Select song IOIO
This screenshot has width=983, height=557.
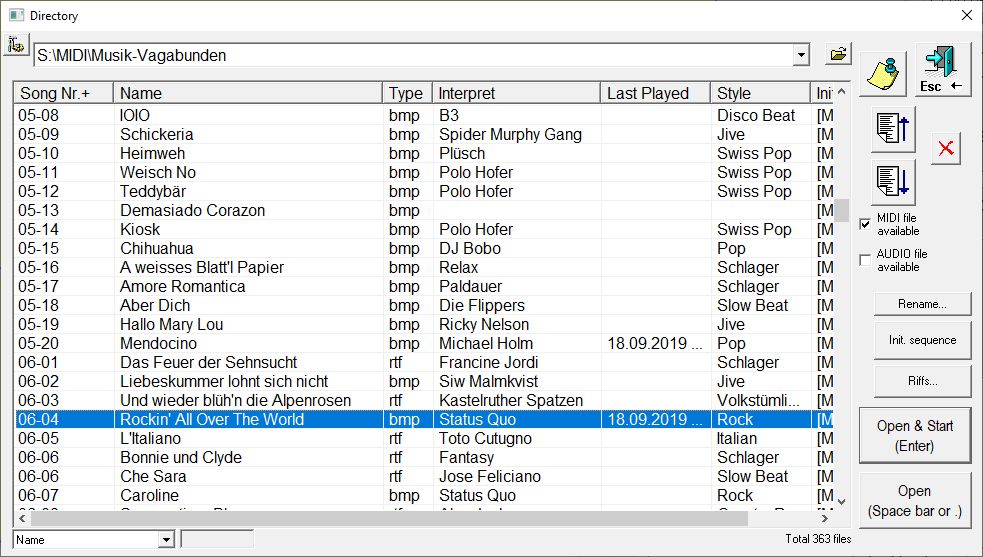point(135,115)
